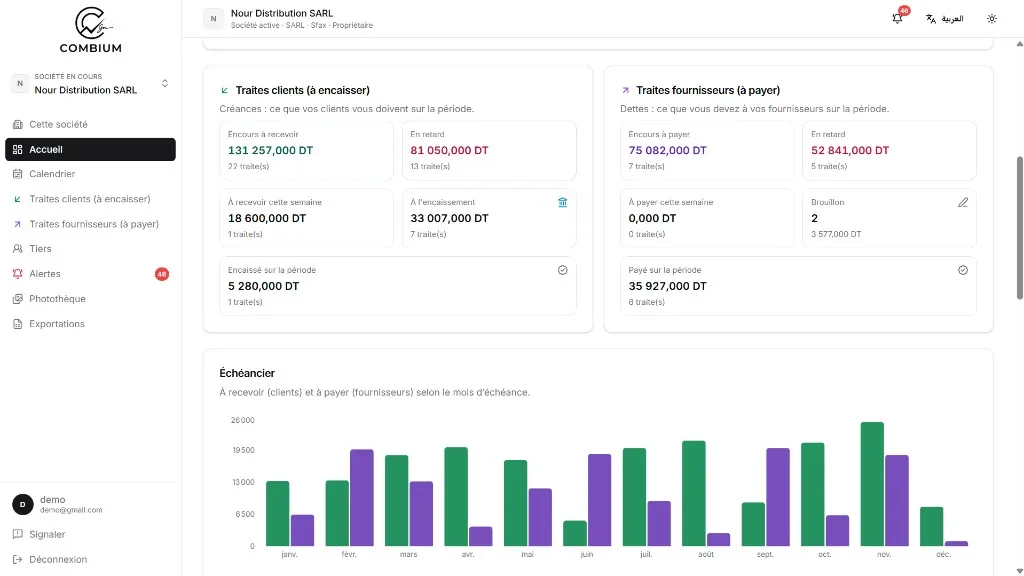The width and height of the screenshot is (1024, 576).
Task: Toggle the light/dark theme sun icon
Action: [991, 19]
